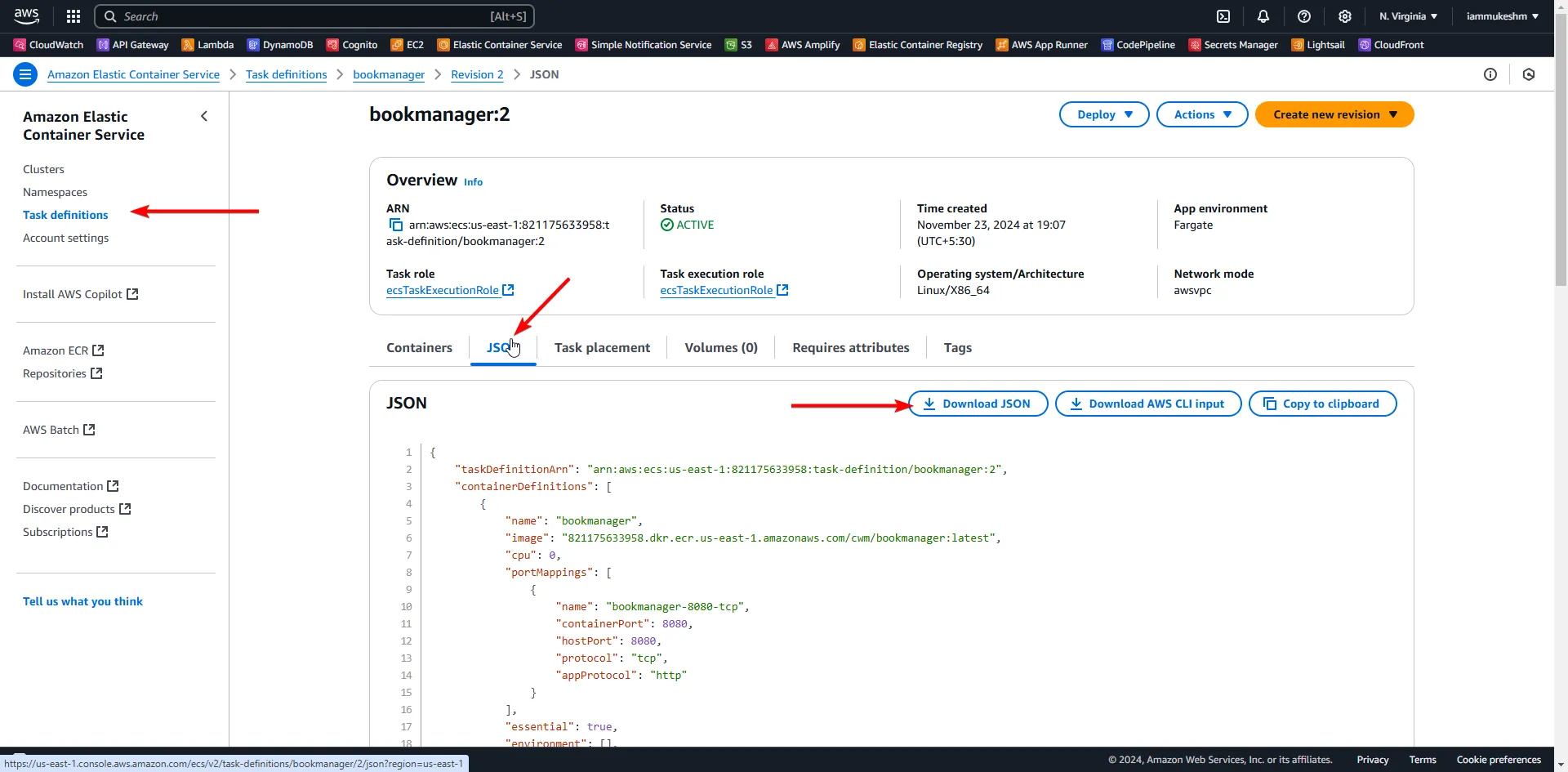Open the notifications bell
Screen dimensions: 1568x772
coord(1263,16)
